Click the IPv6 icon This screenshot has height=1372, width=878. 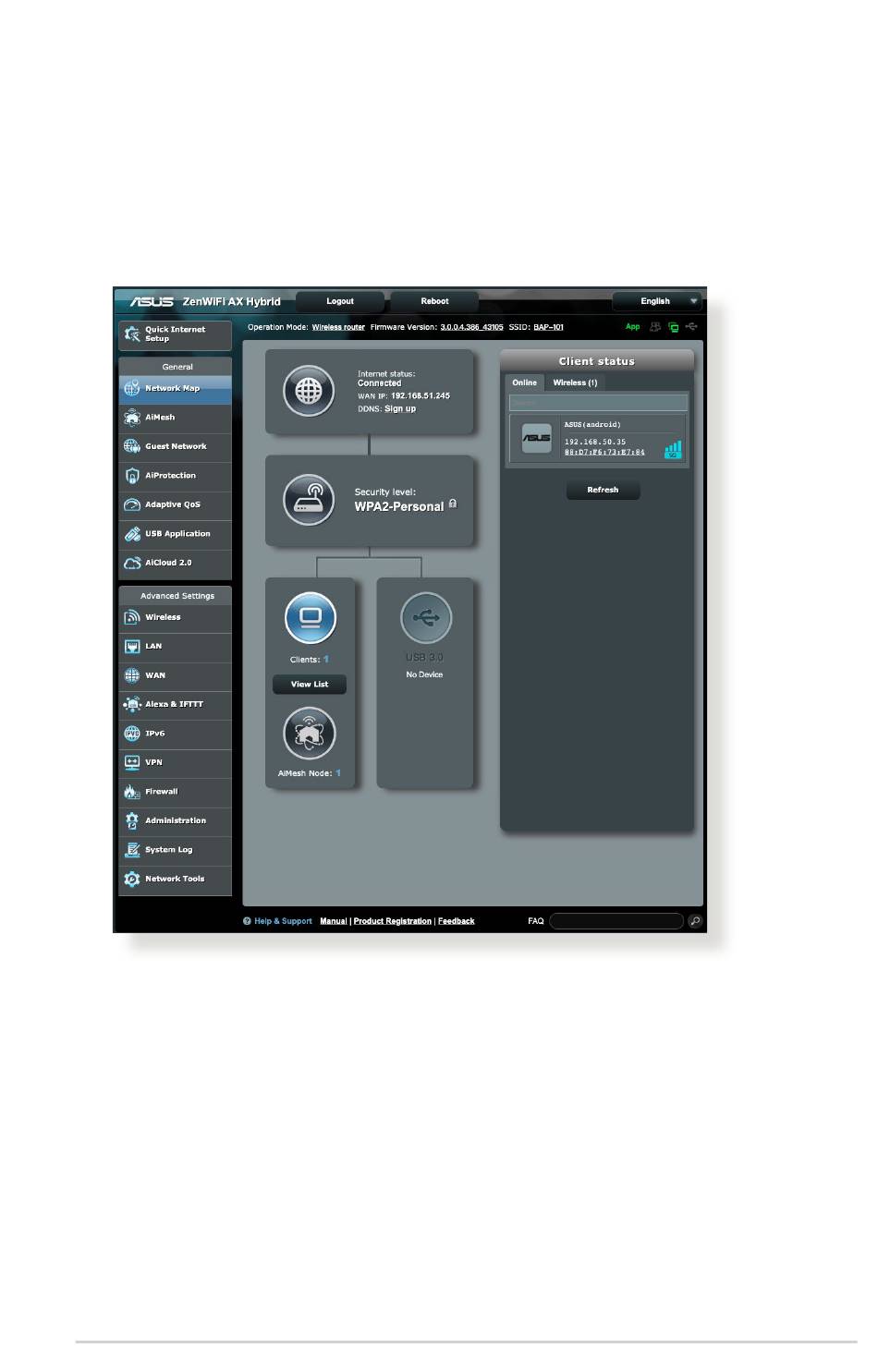132,734
